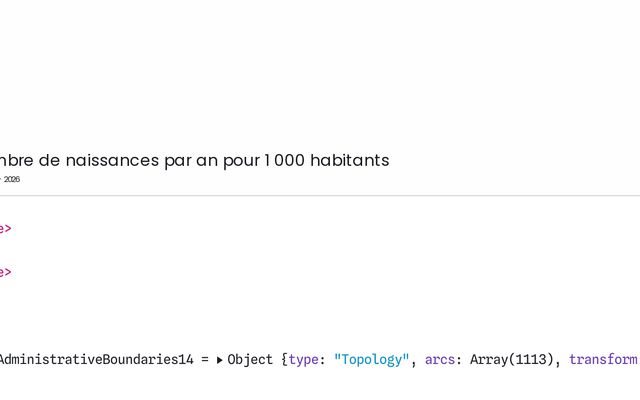This screenshot has width=640, height=400.
Task: Click the word pour in the title
Action: [x=243, y=160]
